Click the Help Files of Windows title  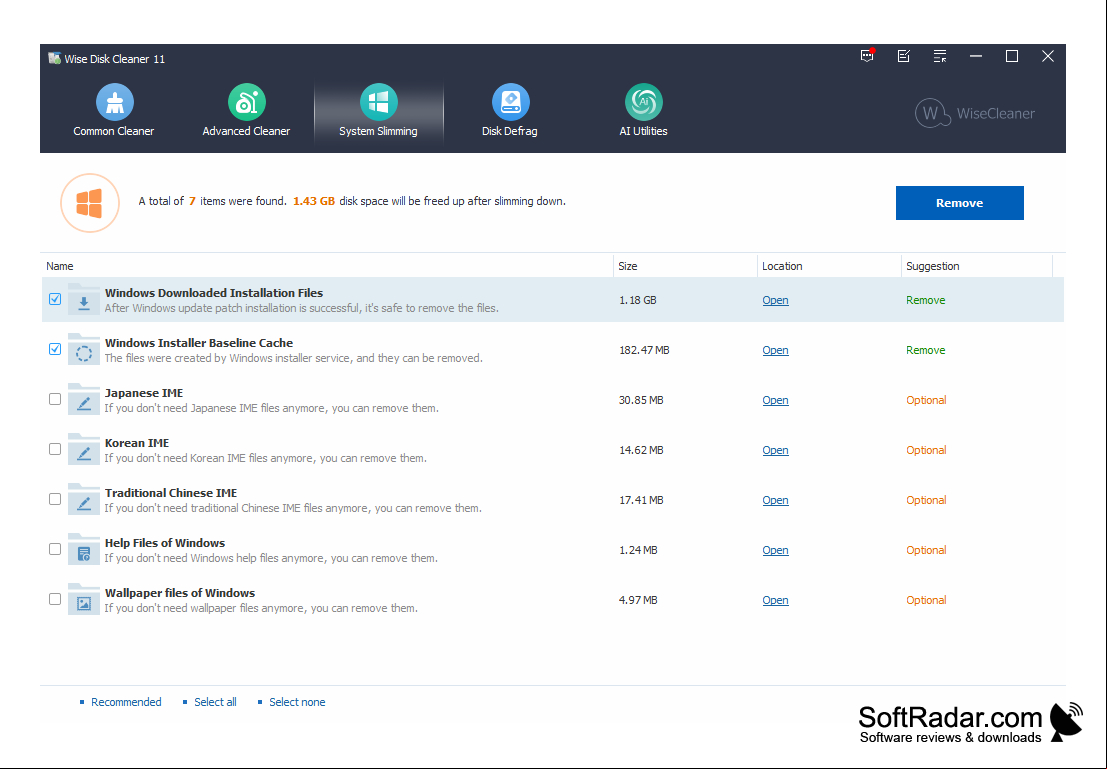pyautogui.click(x=164, y=543)
